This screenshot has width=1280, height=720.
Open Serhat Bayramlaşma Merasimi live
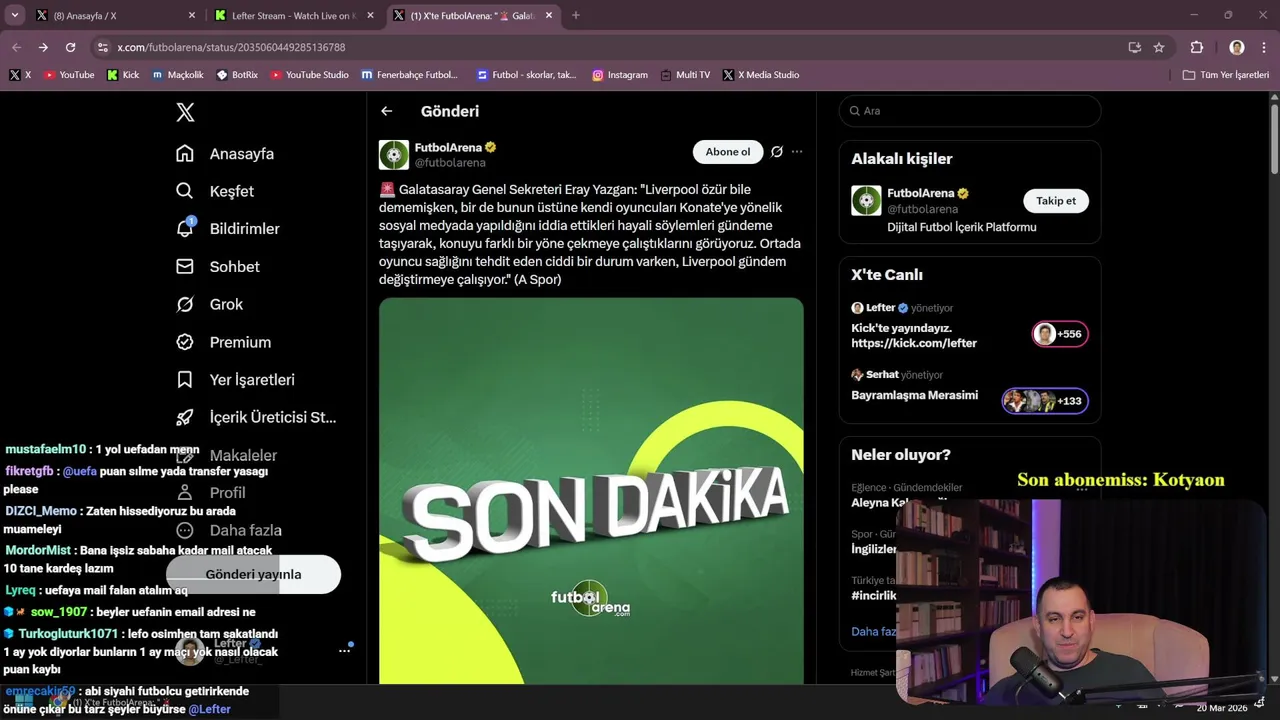tap(914, 395)
